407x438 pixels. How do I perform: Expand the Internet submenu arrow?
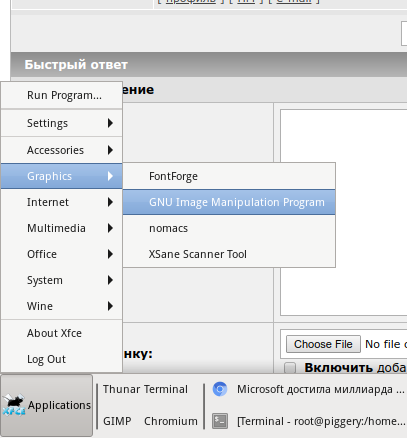pos(110,202)
